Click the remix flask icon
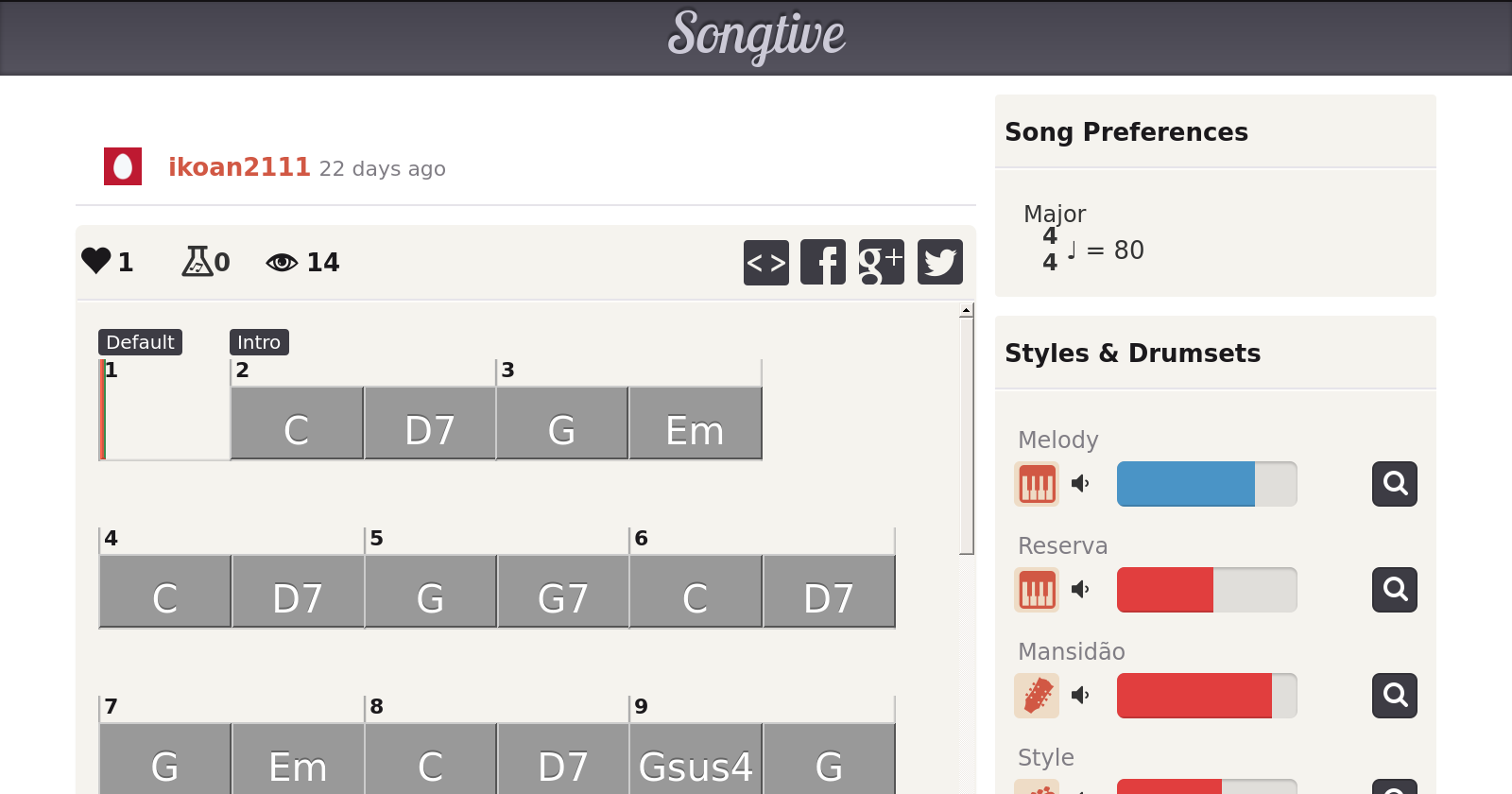 197,261
